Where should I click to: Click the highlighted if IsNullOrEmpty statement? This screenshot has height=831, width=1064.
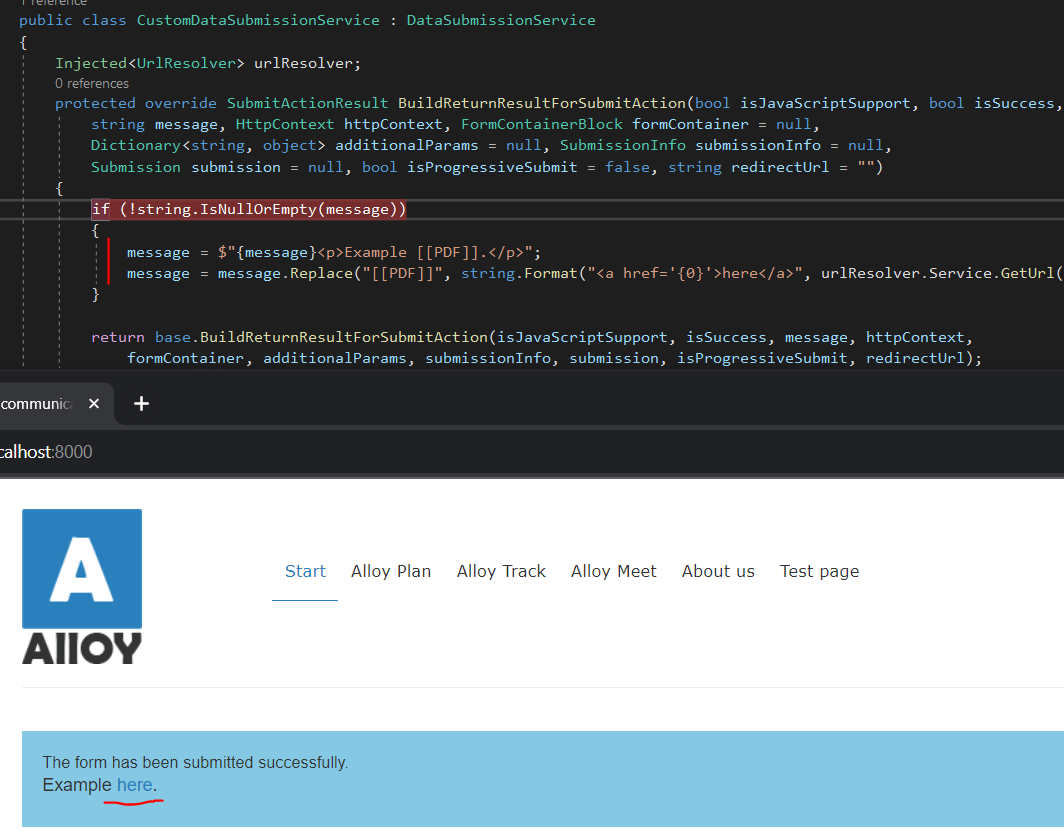coord(249,209)
